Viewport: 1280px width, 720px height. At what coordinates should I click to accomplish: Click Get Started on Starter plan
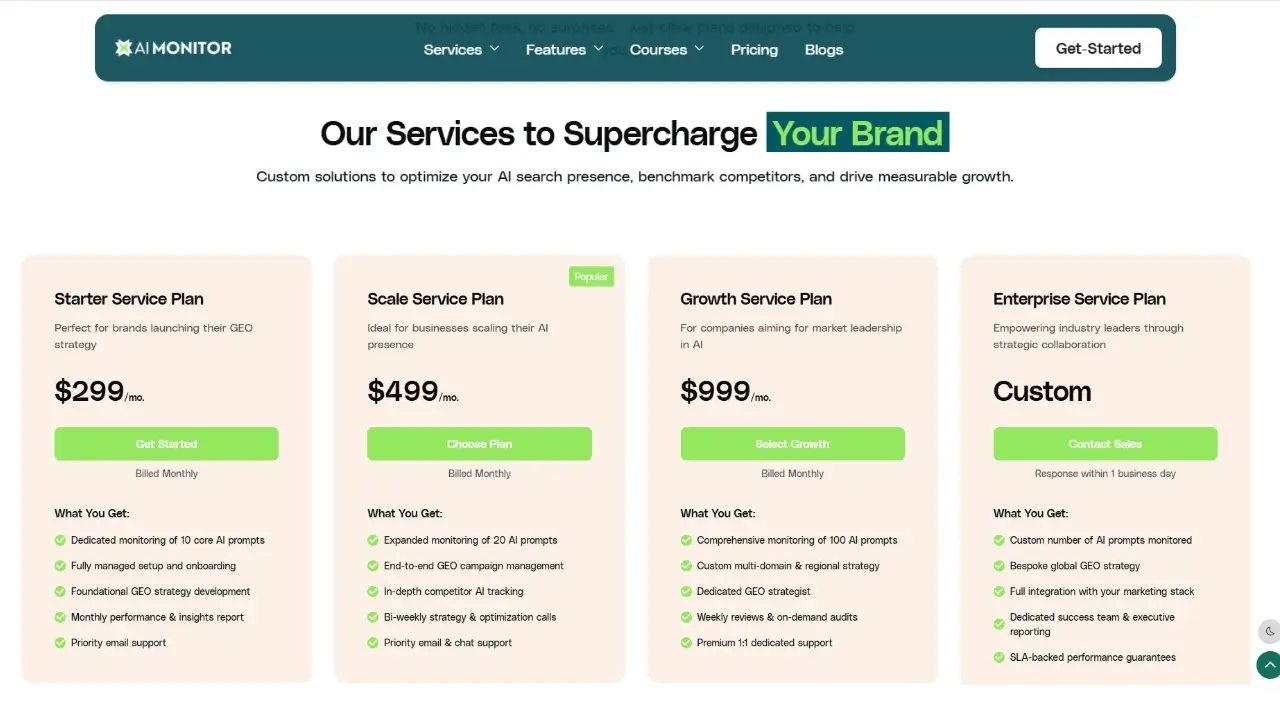point(166,444)
